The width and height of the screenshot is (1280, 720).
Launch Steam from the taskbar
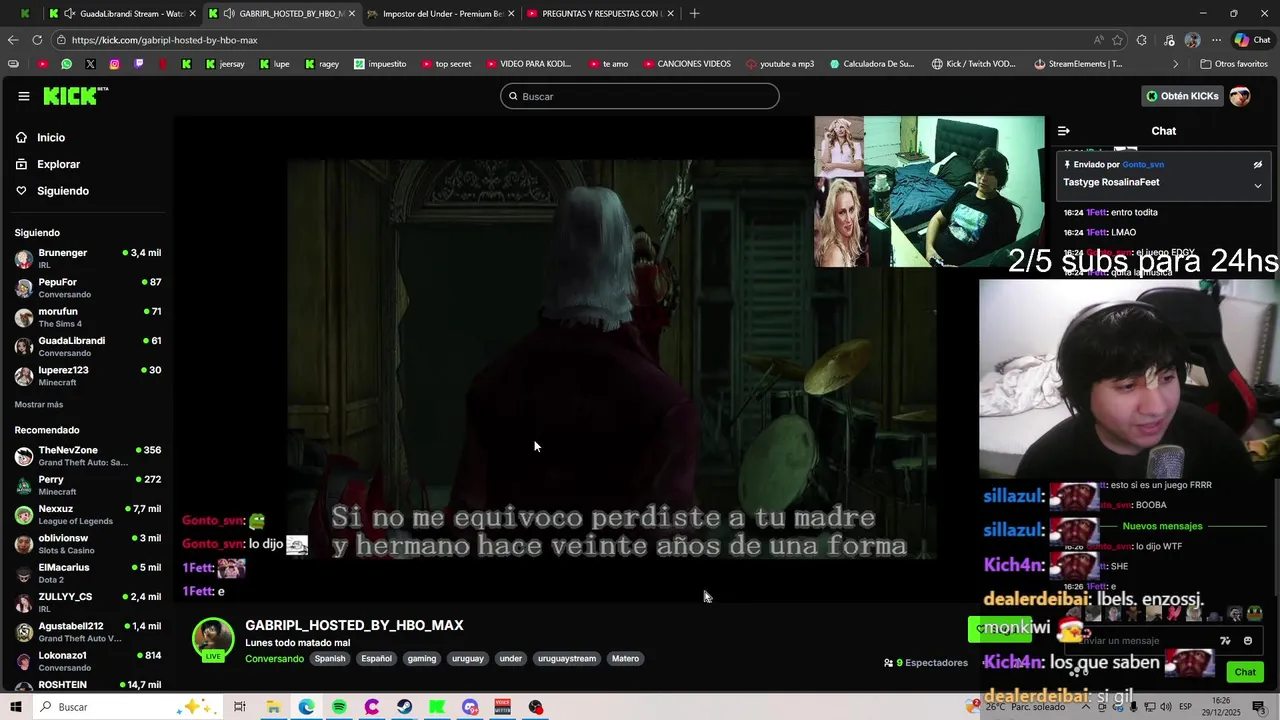[x=404, y=707]
